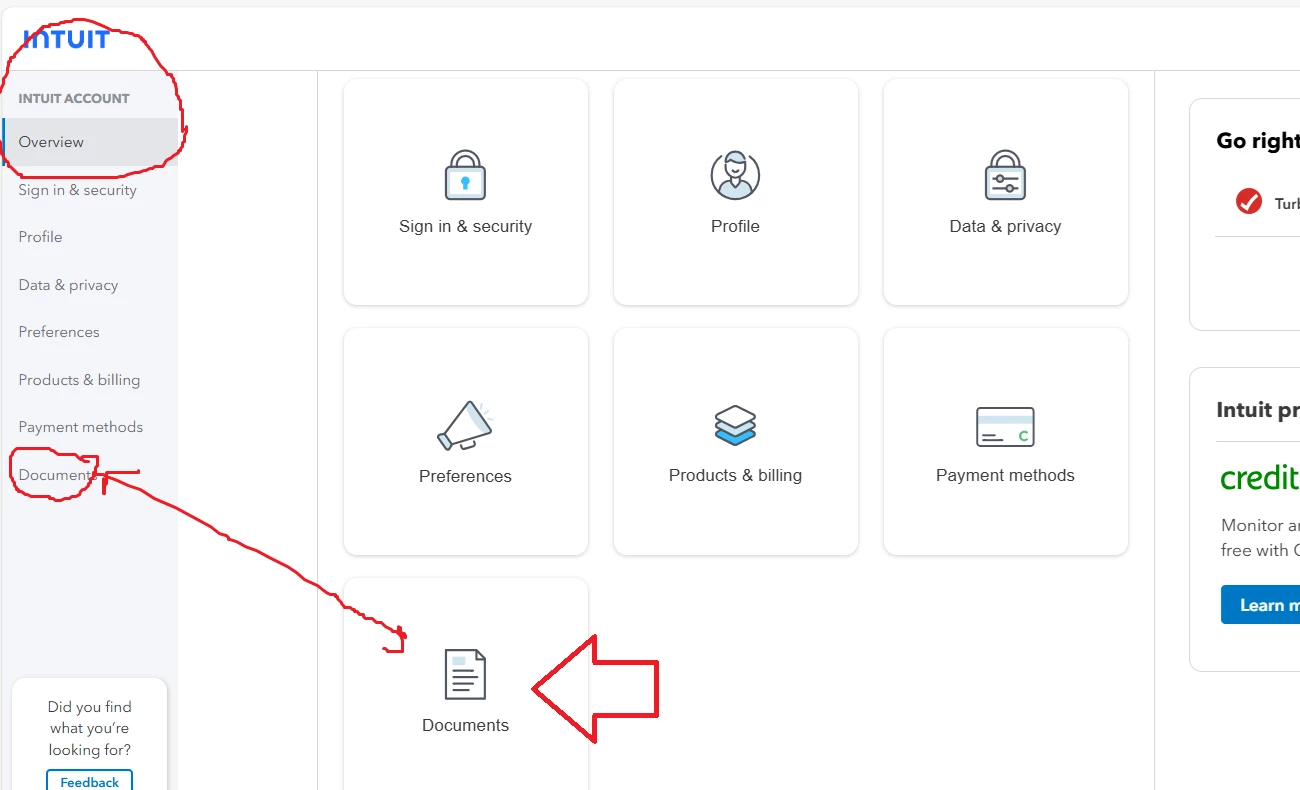1300x790 pixels.
Task: Click the Preferences megaphone icon
Action: (x=465, y=425)
